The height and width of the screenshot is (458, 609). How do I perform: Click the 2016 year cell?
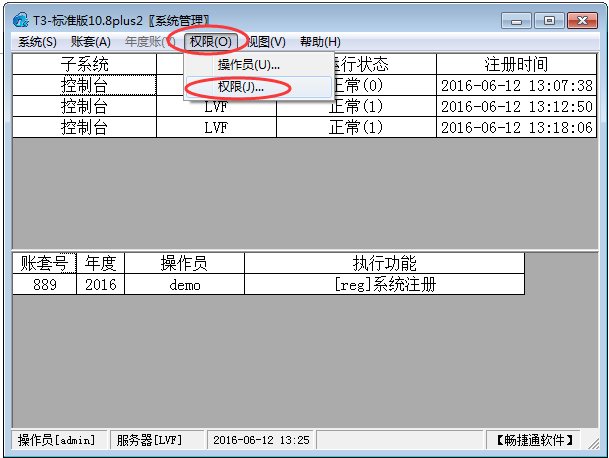(101, 284)
